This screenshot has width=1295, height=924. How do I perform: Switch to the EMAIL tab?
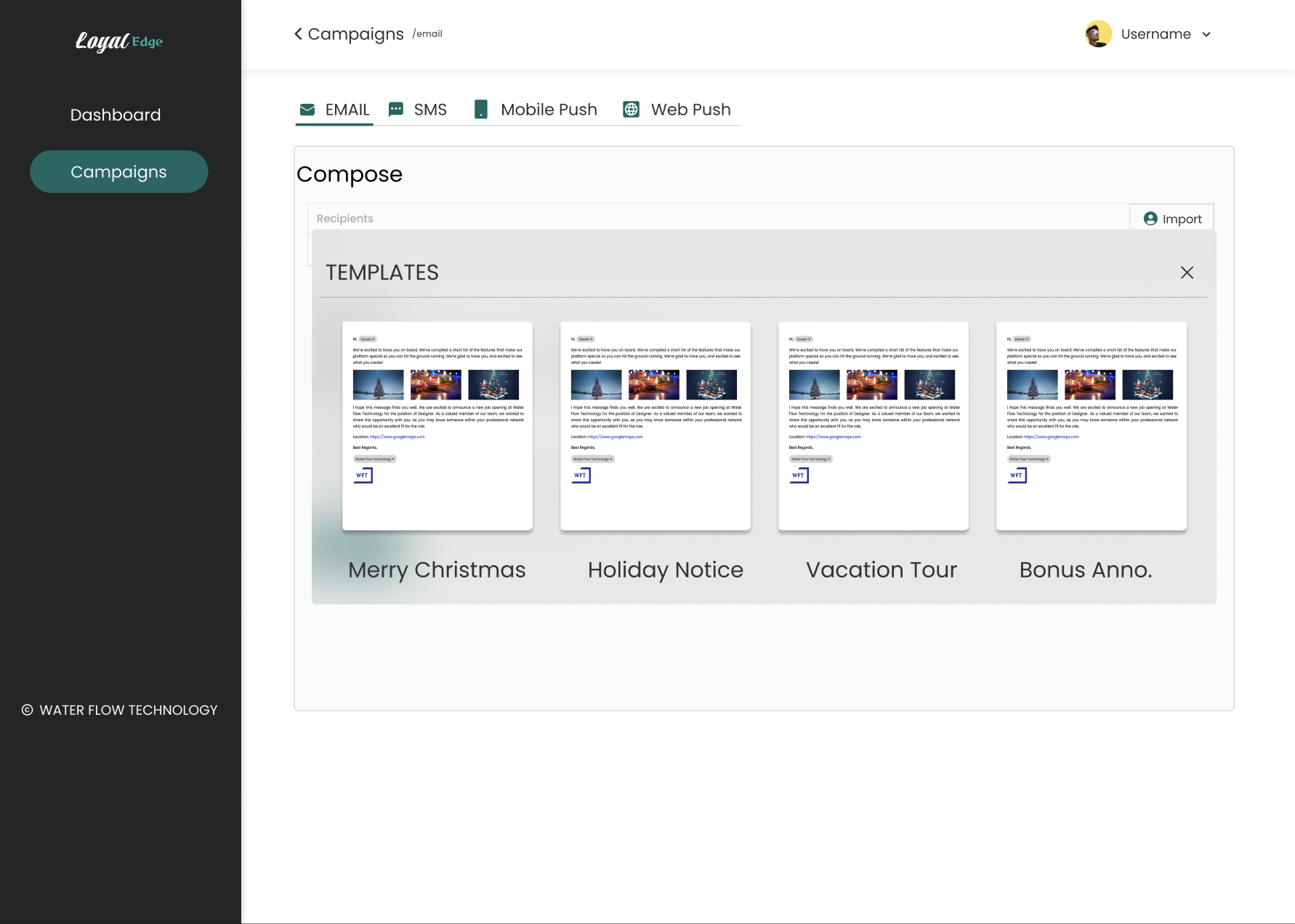point(334,110)
